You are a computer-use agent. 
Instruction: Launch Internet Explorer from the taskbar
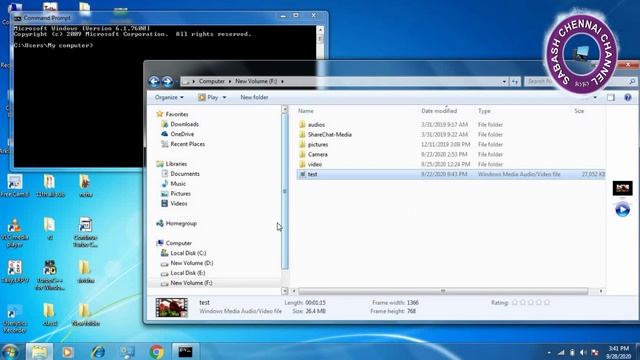click(98, 351)
